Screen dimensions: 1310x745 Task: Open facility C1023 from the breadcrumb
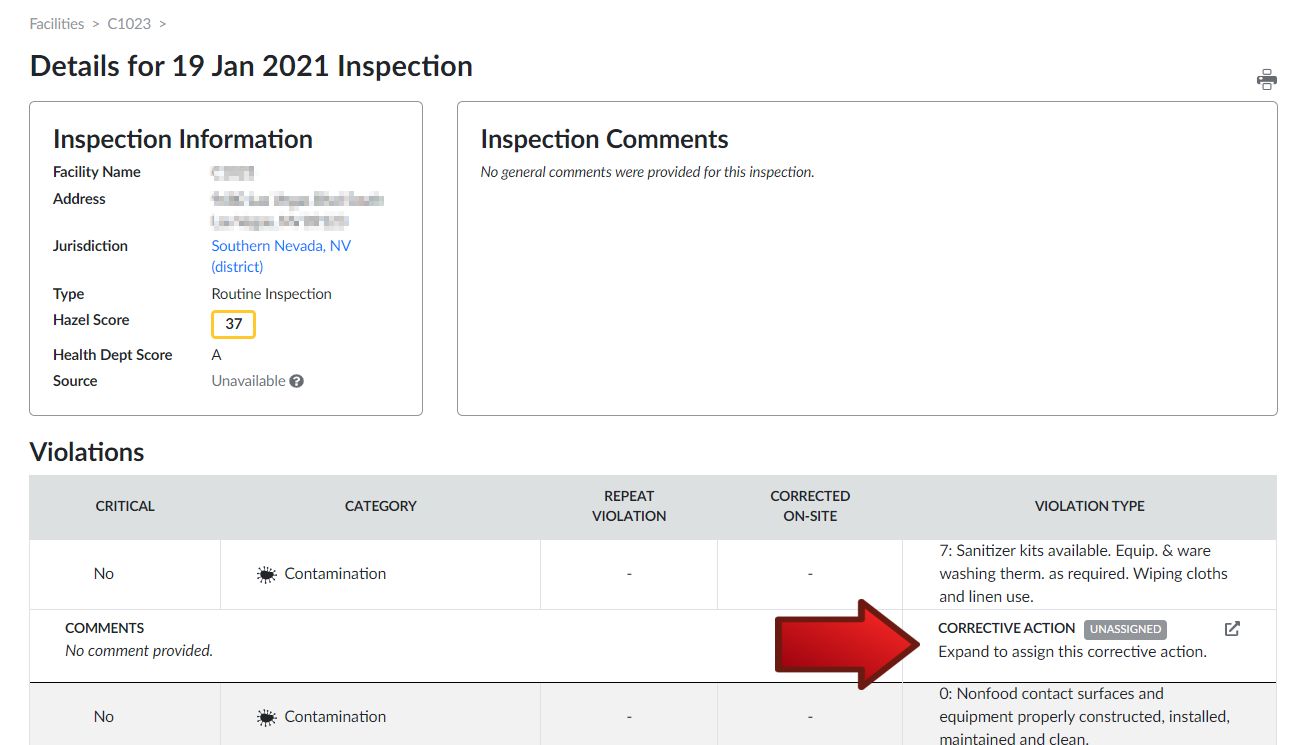(129, 23)
